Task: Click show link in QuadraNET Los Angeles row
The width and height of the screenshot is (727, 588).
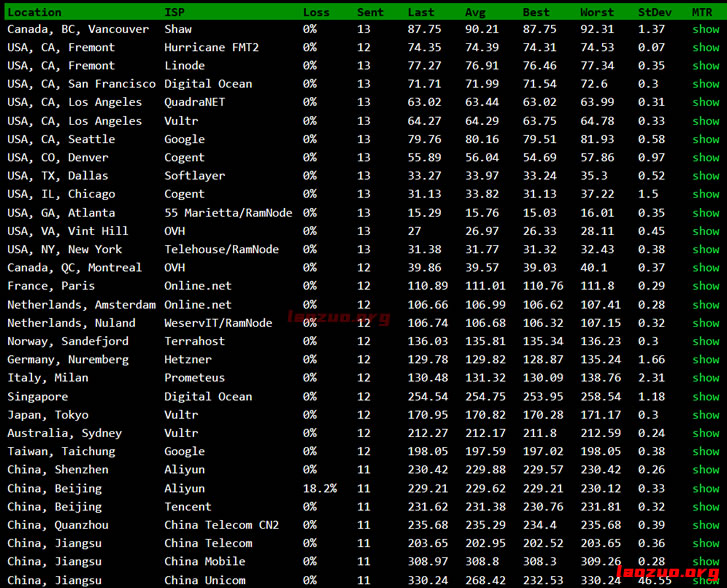Action: [705, 102]
